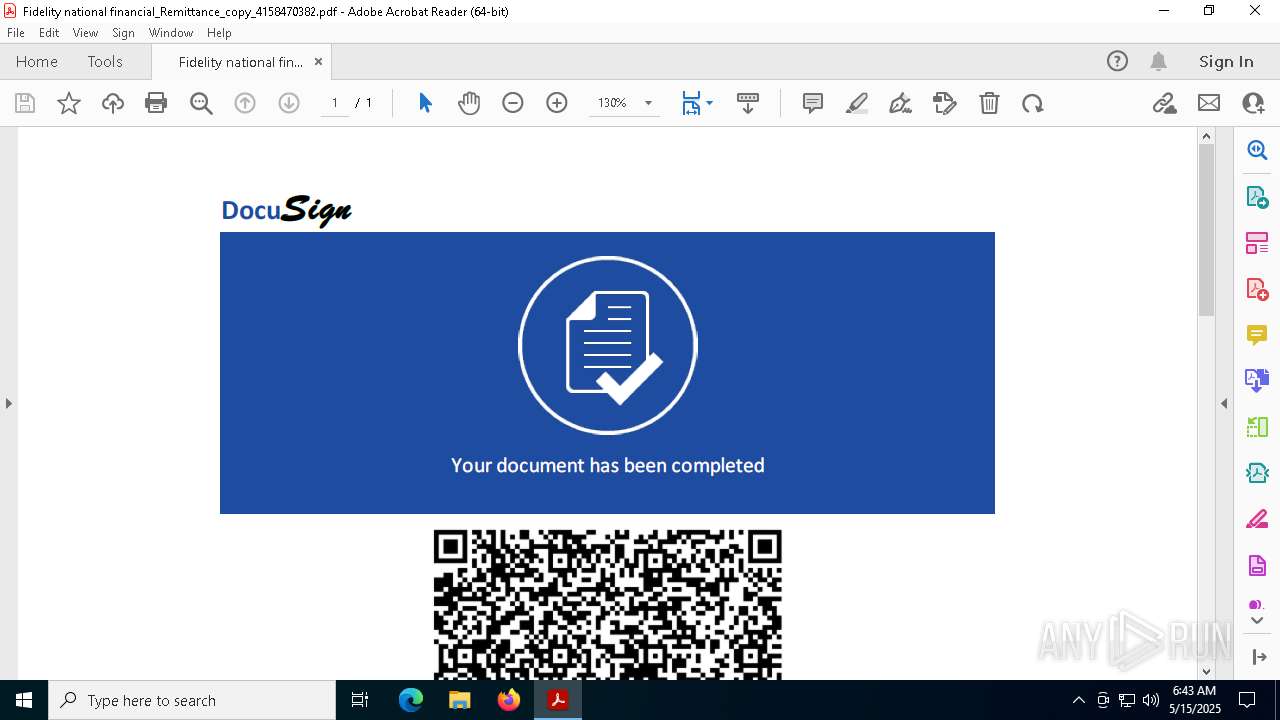Click the Fit page width tool
1280x720 pixels.
pyautogui.click(x=691, y=103)
